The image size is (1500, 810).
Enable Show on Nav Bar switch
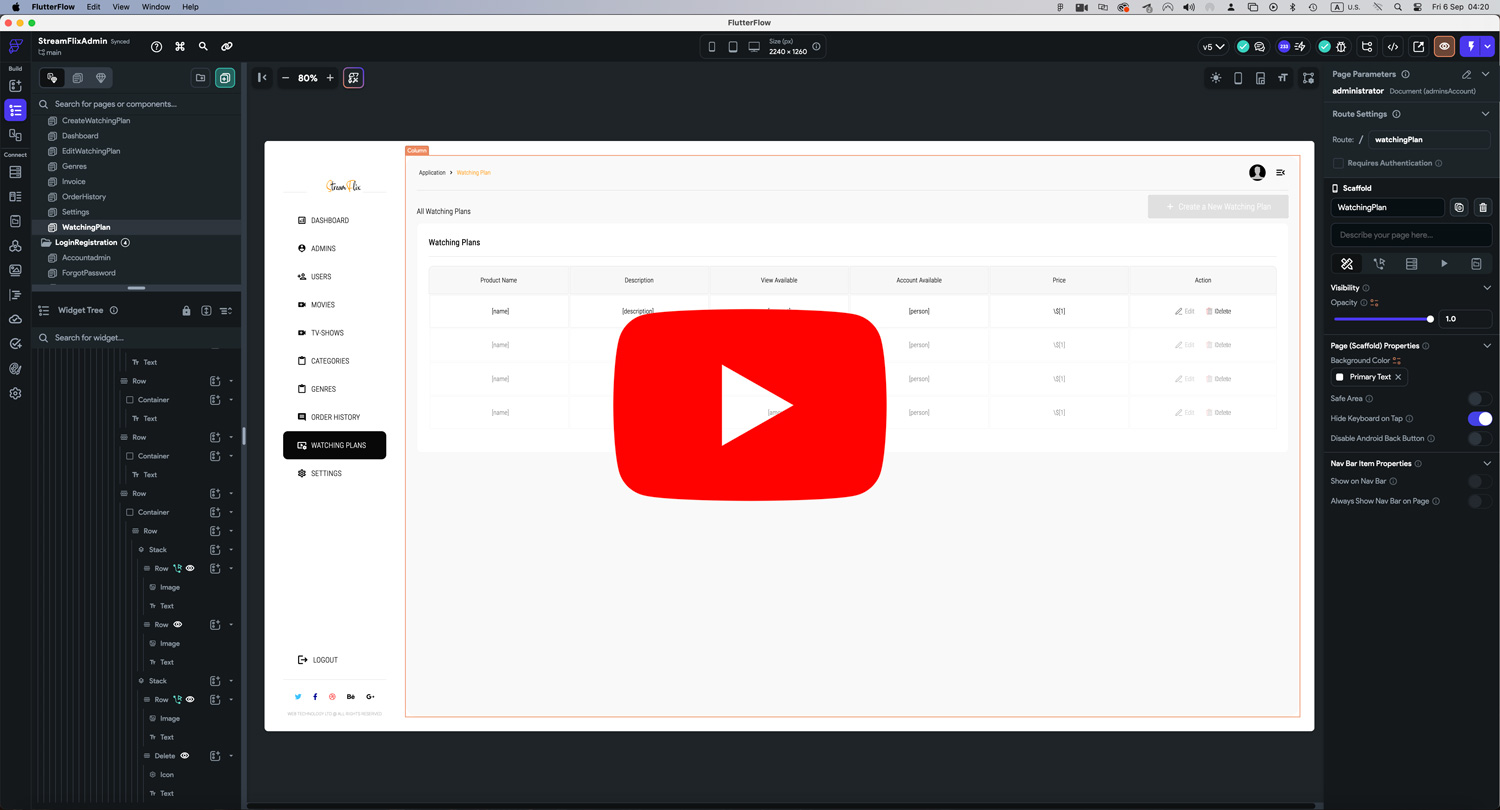coord(1480,481)
